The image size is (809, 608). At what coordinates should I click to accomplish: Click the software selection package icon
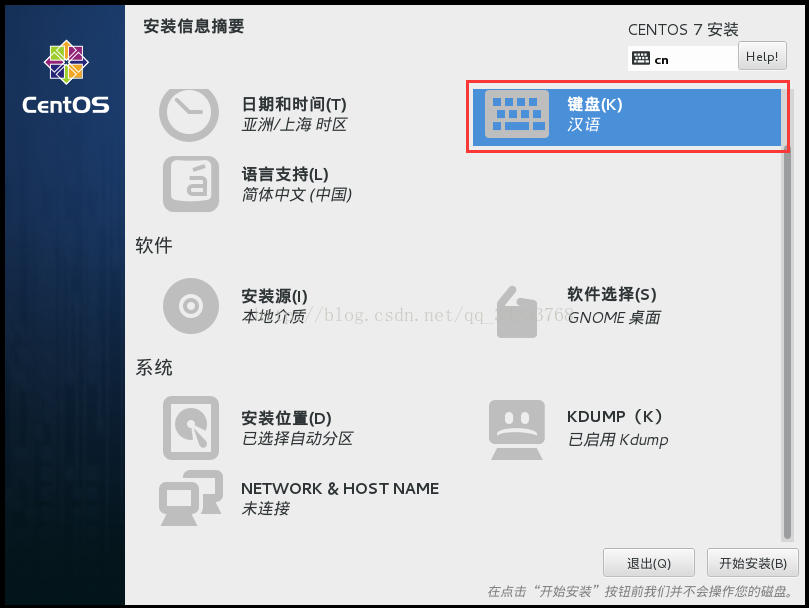tap(516, 312)
